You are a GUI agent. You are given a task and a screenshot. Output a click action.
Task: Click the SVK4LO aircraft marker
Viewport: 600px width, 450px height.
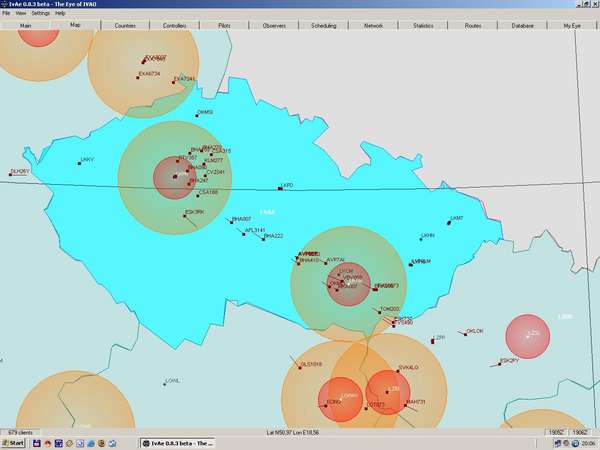click(x=398, y=371)
